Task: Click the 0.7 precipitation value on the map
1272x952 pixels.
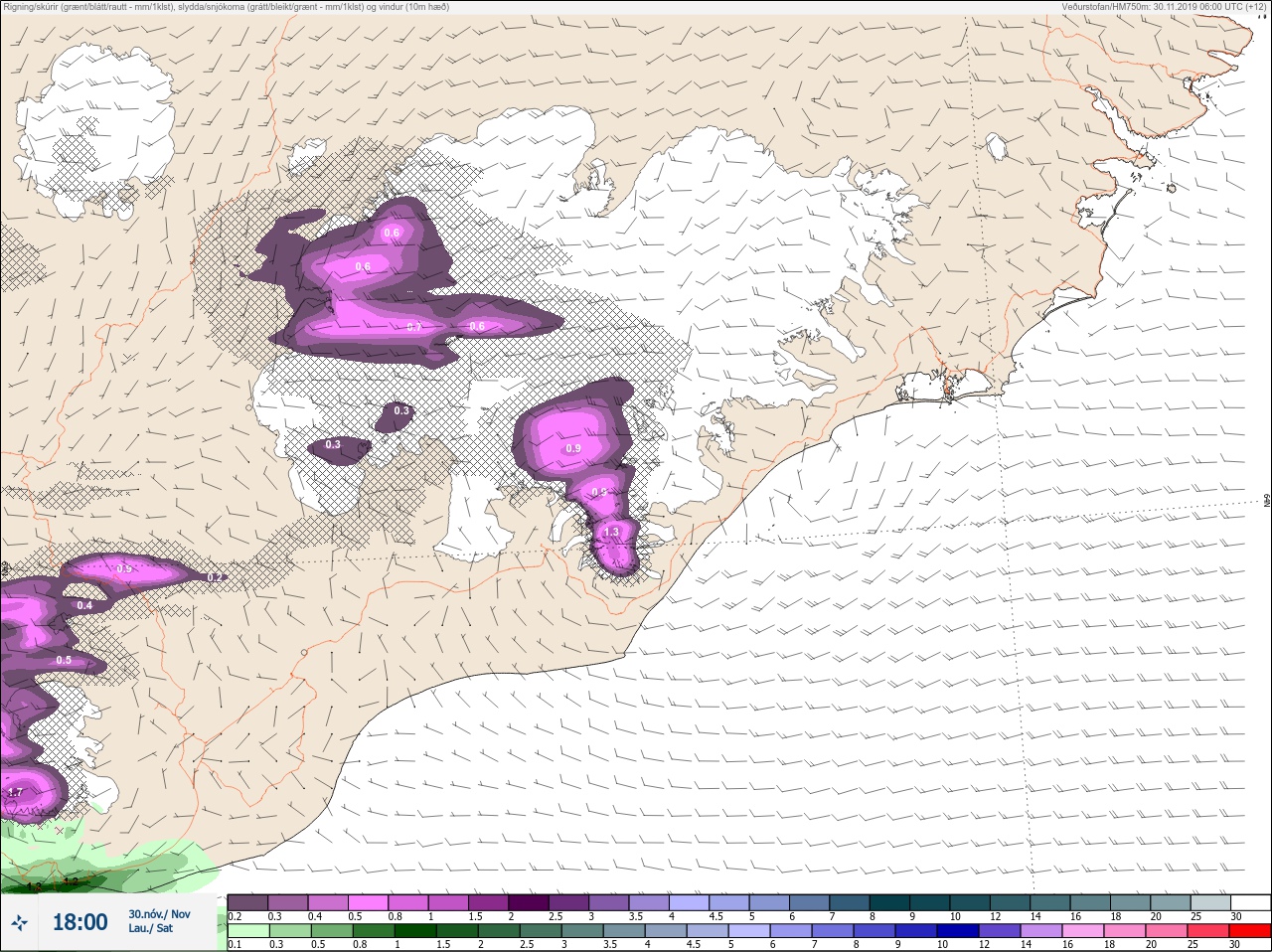Action: (x=414, y=327)
